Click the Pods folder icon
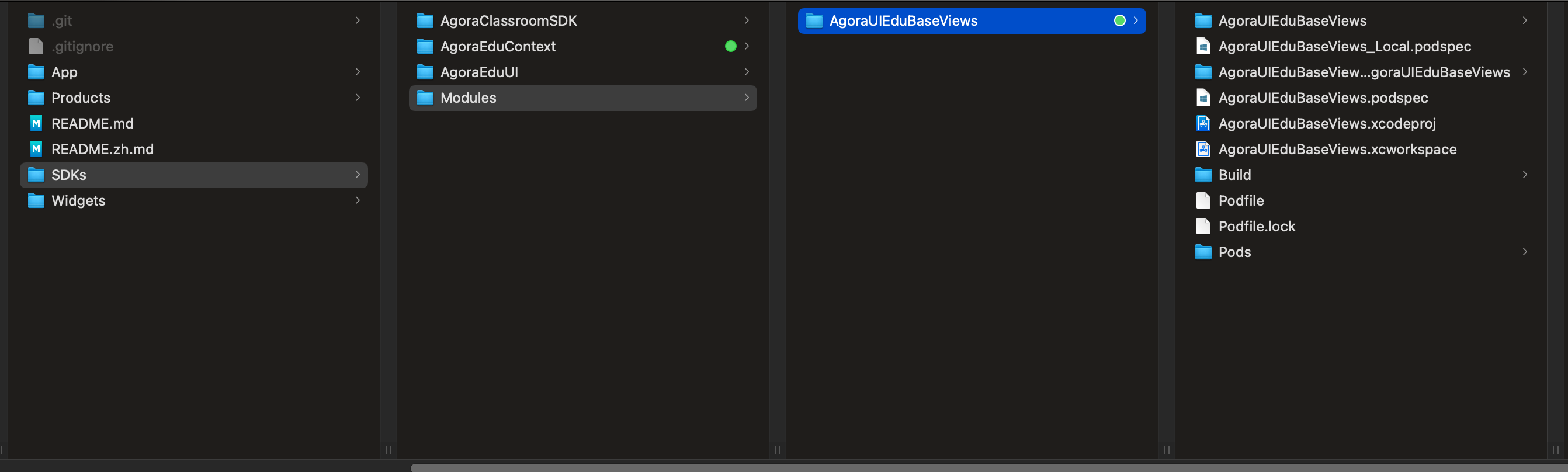Image resolution: width=1568 pixels, height=472 pixels. tap(1203, 252)
